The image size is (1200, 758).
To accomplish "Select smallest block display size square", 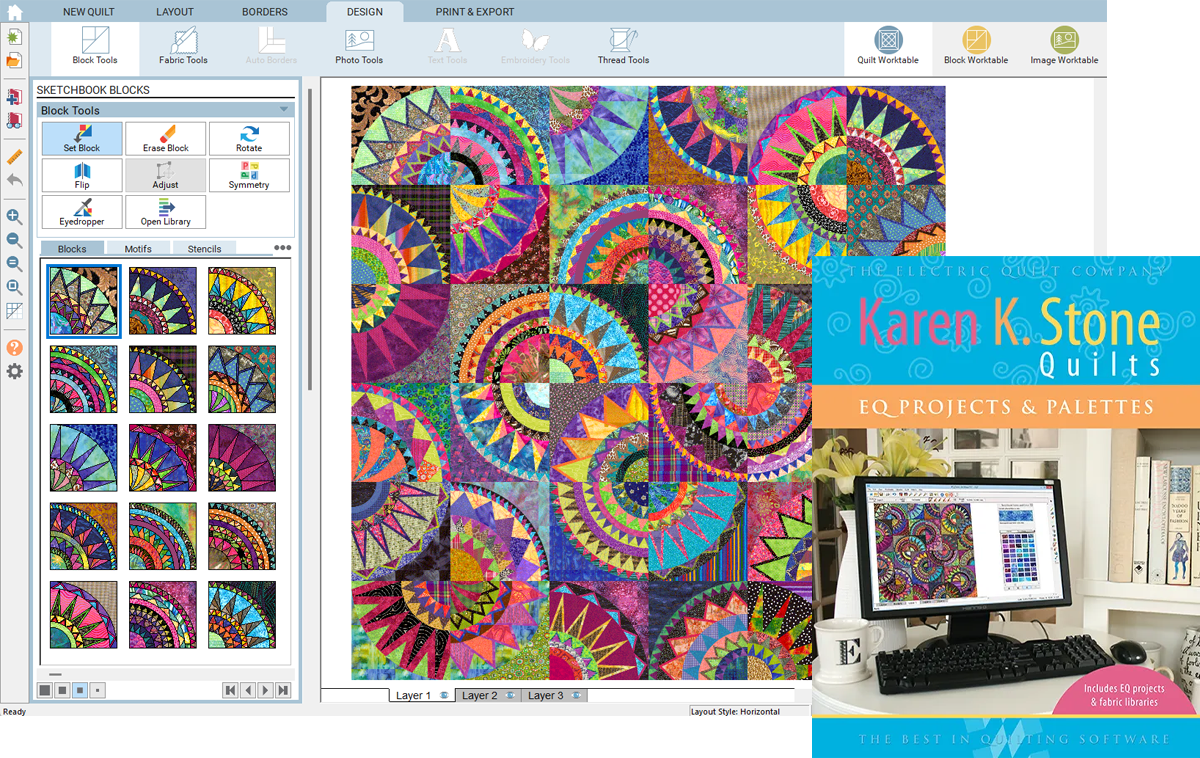I will (x=97, y=690).
